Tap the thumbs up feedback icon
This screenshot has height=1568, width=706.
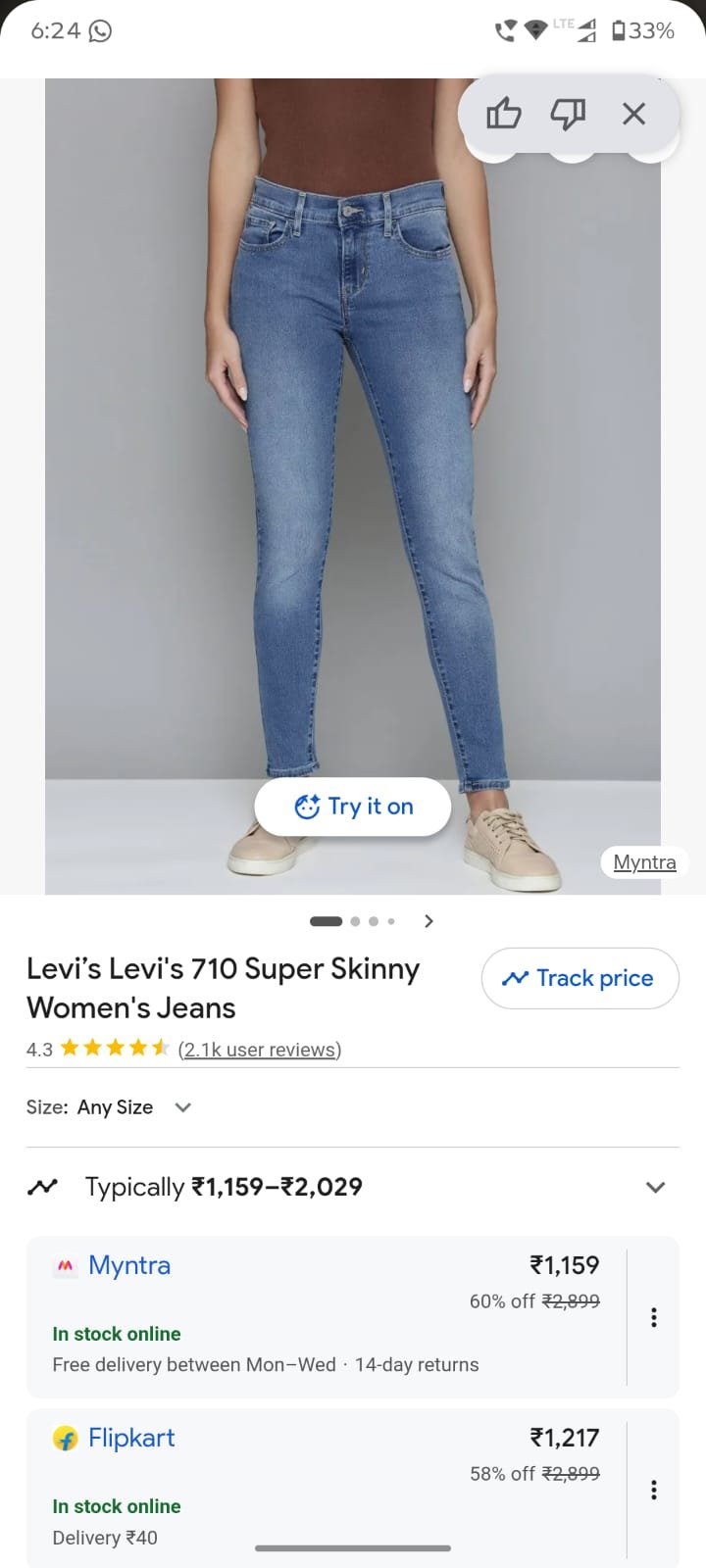click(x=504, y=114)
